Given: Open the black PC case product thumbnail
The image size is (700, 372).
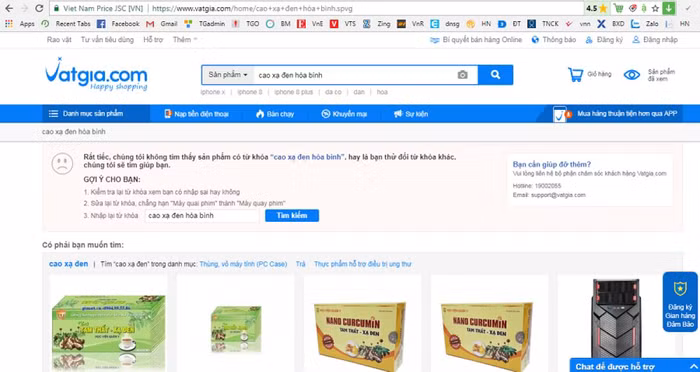Looking at the screenshot, I should 616,319.
